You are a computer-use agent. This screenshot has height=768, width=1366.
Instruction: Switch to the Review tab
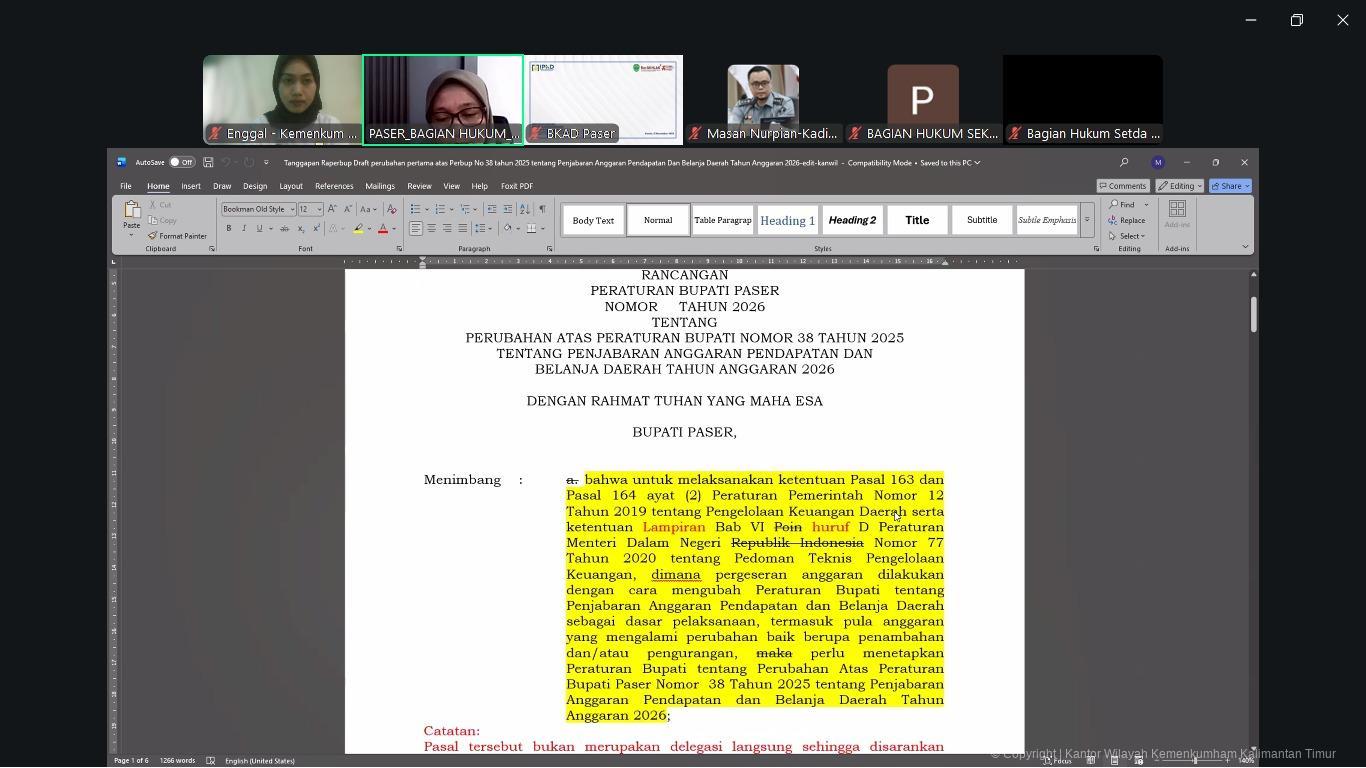tap(419, 186)
